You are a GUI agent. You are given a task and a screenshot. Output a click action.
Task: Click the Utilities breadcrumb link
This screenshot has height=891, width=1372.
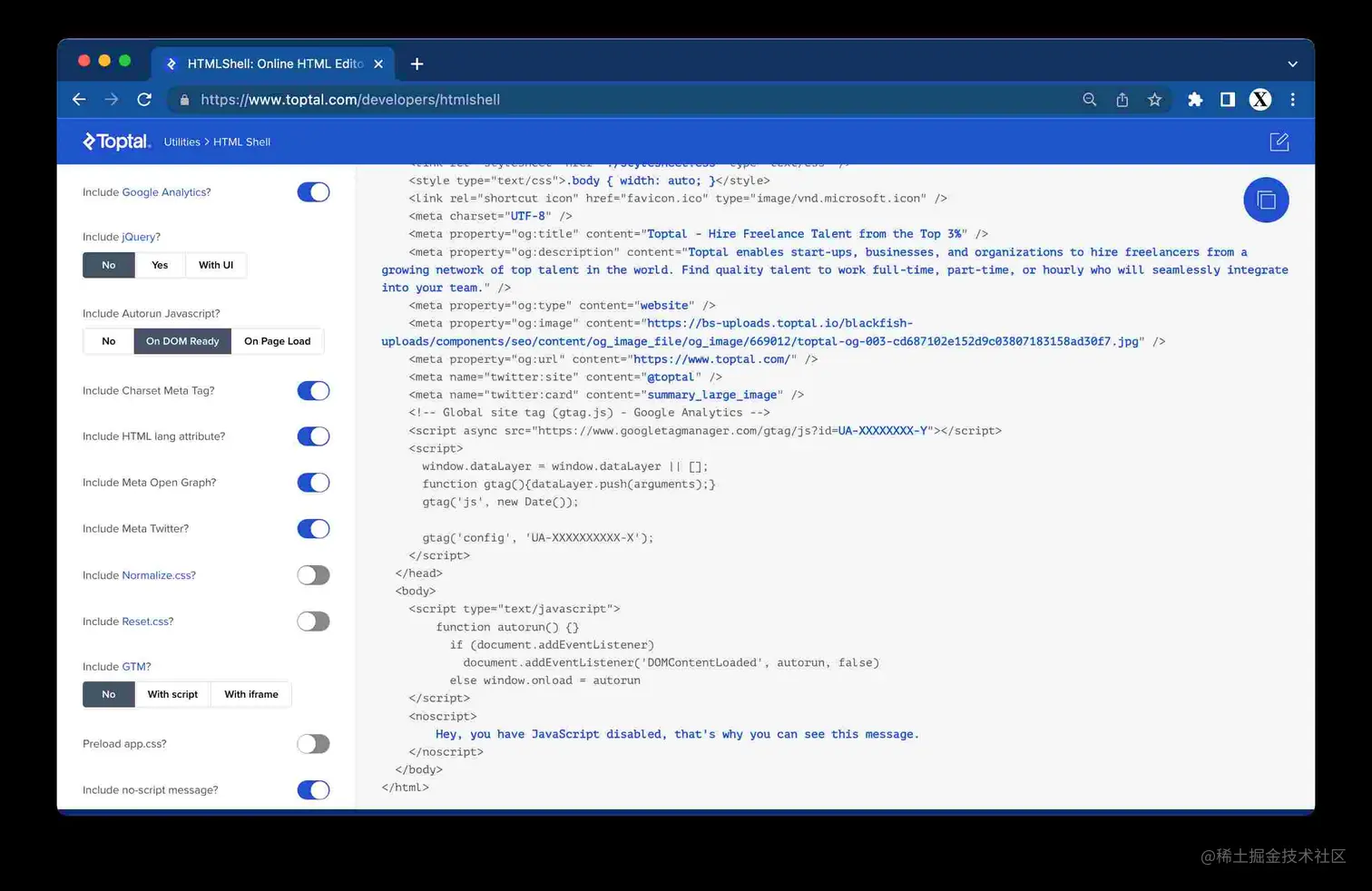click(181, 142)
